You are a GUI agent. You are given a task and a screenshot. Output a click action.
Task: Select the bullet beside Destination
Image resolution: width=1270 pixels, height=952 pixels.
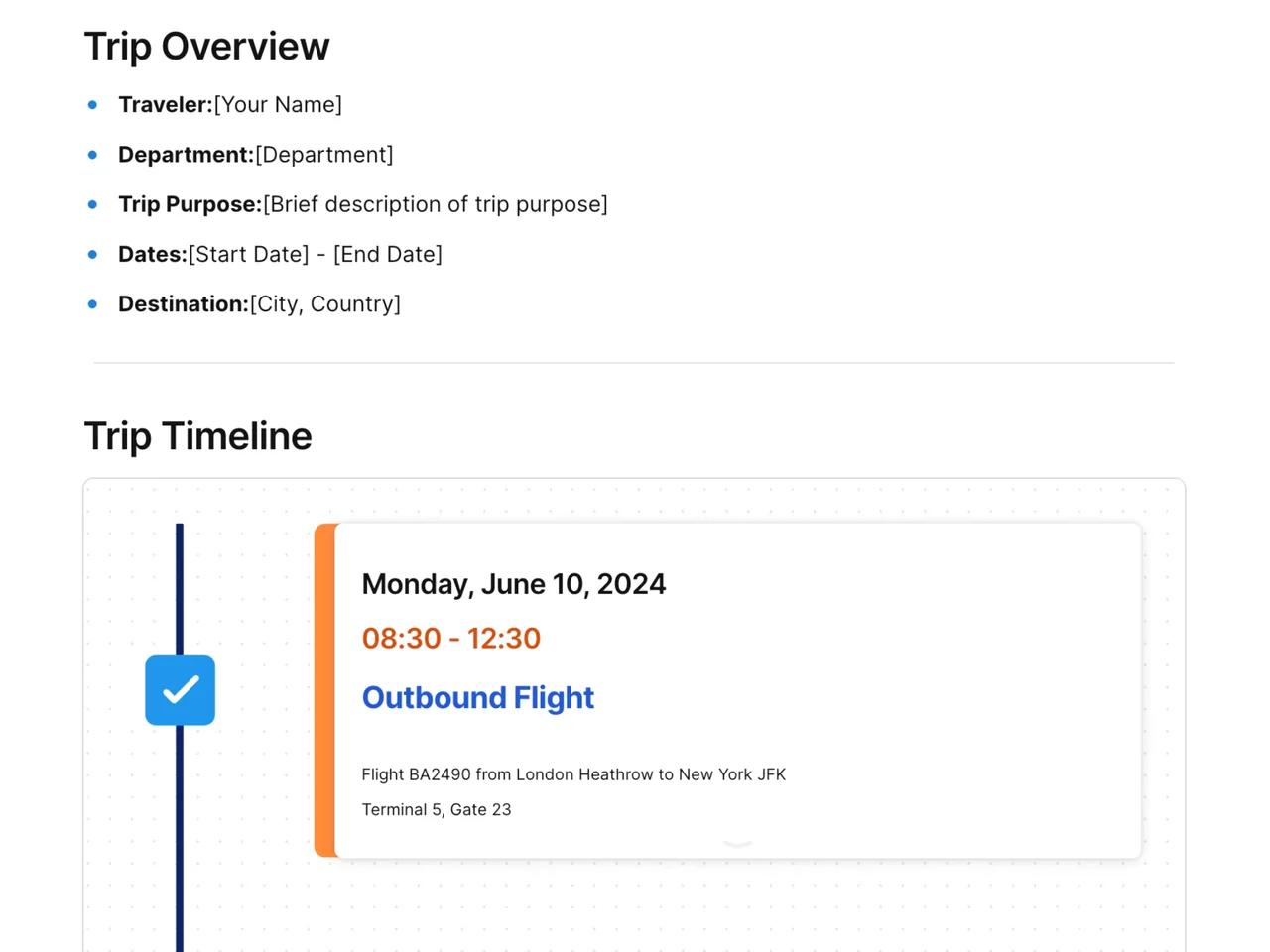(x=92, y=304)
